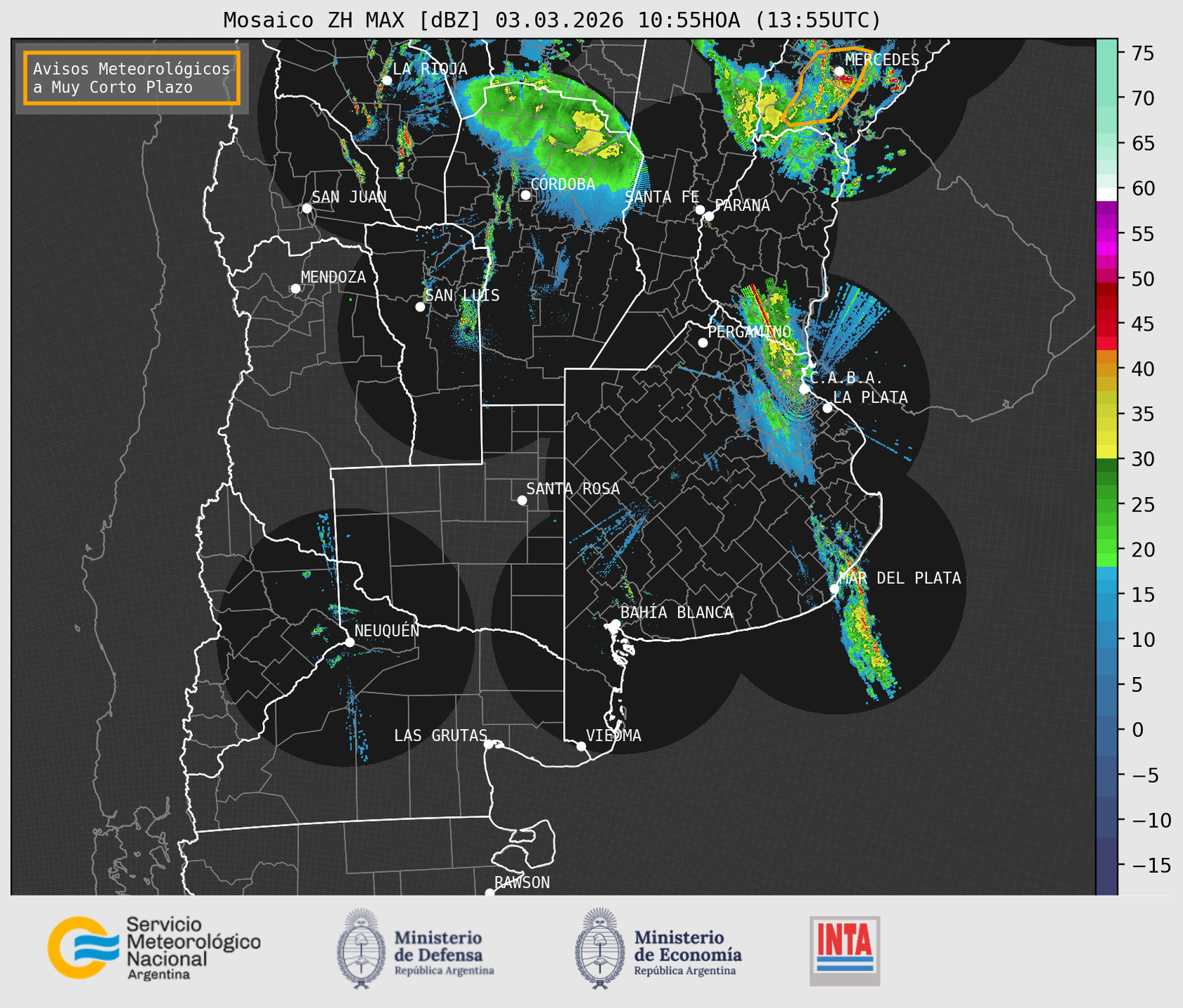Viewport: 1183px width, 1008px height.
Task: Click the BAHÍA BLANCA label text
Action: [x=677, y=613]
